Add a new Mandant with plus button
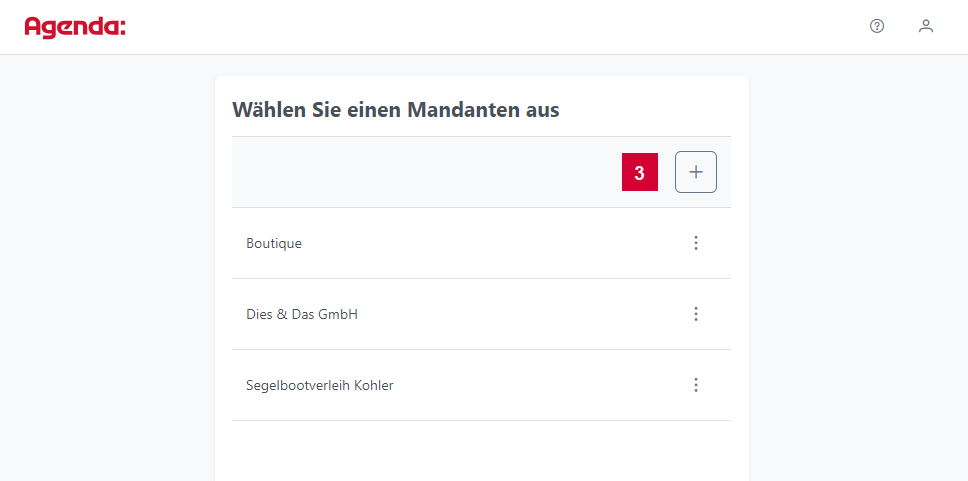The width and height of the screenshot is (968, 481). tap(696, 172)
